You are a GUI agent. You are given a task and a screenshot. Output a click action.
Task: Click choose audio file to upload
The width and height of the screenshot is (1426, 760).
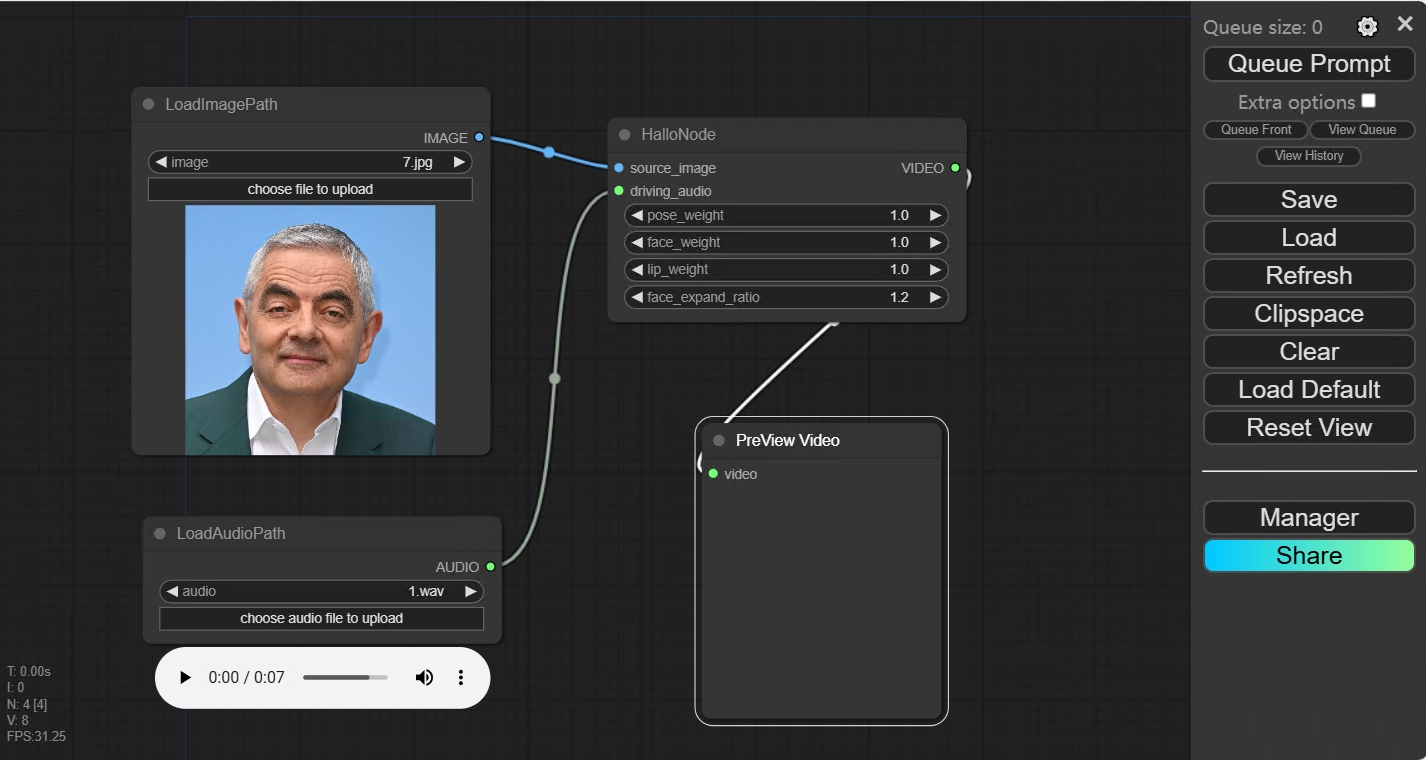[321, 618]
